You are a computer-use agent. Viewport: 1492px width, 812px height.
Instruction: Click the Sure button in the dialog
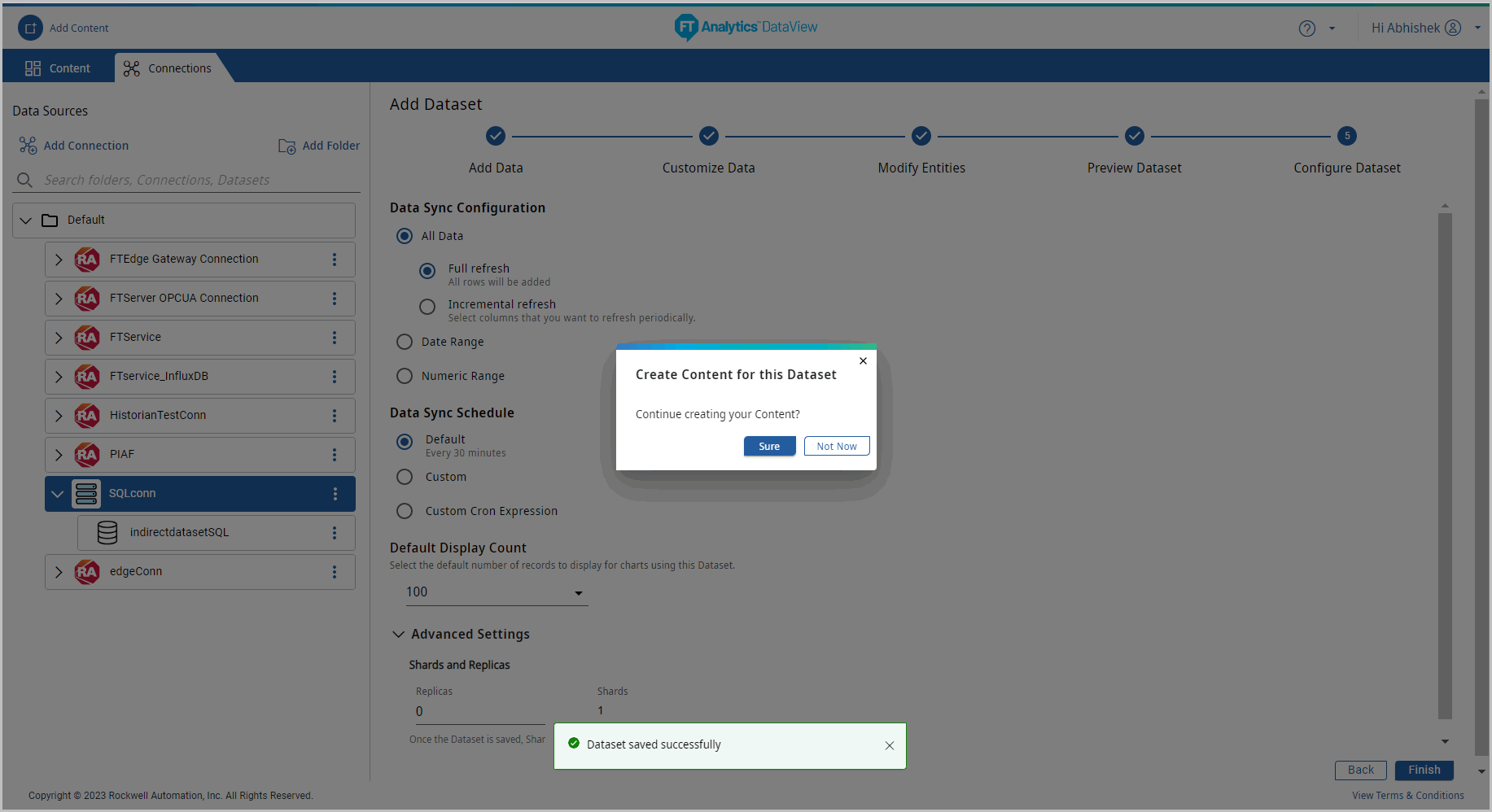(769, 446)
